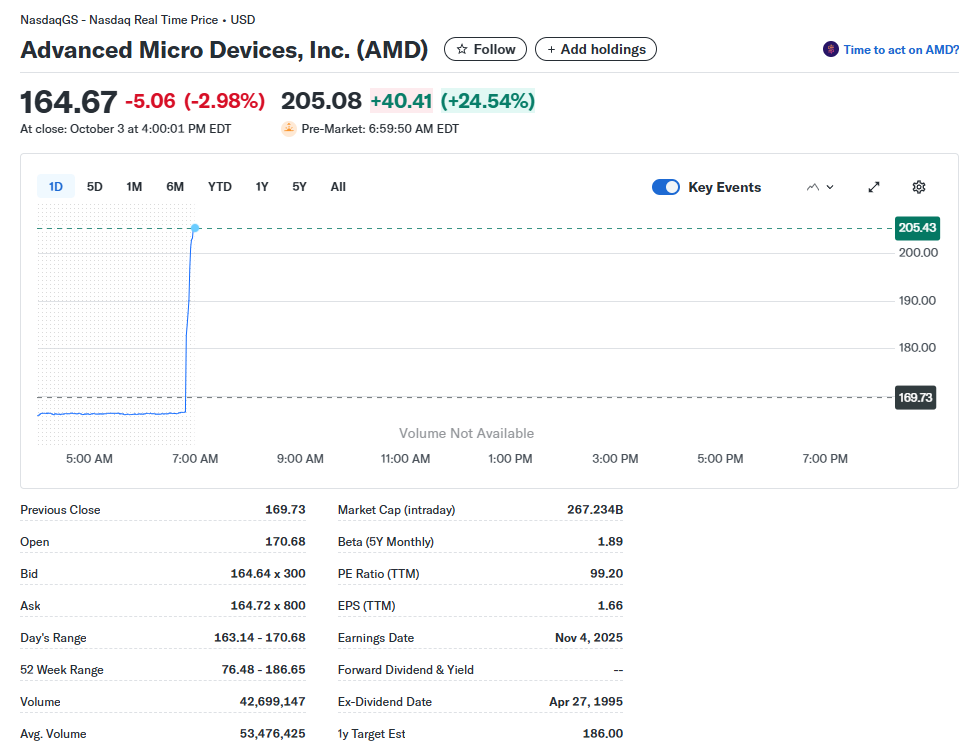Switch chart to 1M range
This screenshot has width=967, height=756.
[134, 187]
